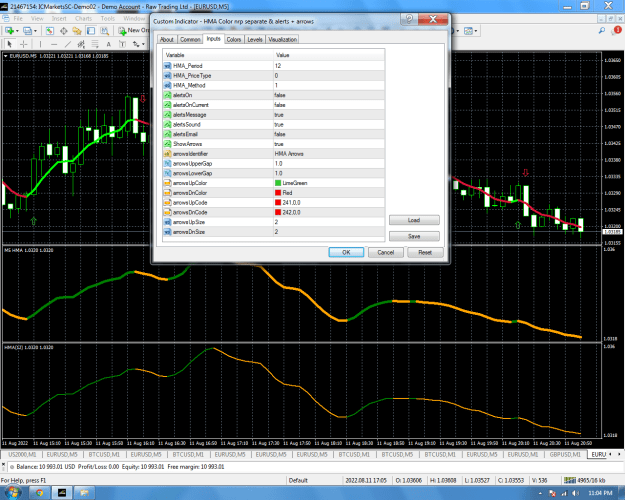The width and height of the screenshot is (625, 500).
Task: Expand the Profiles dropdown arrow
Action: 35,31
